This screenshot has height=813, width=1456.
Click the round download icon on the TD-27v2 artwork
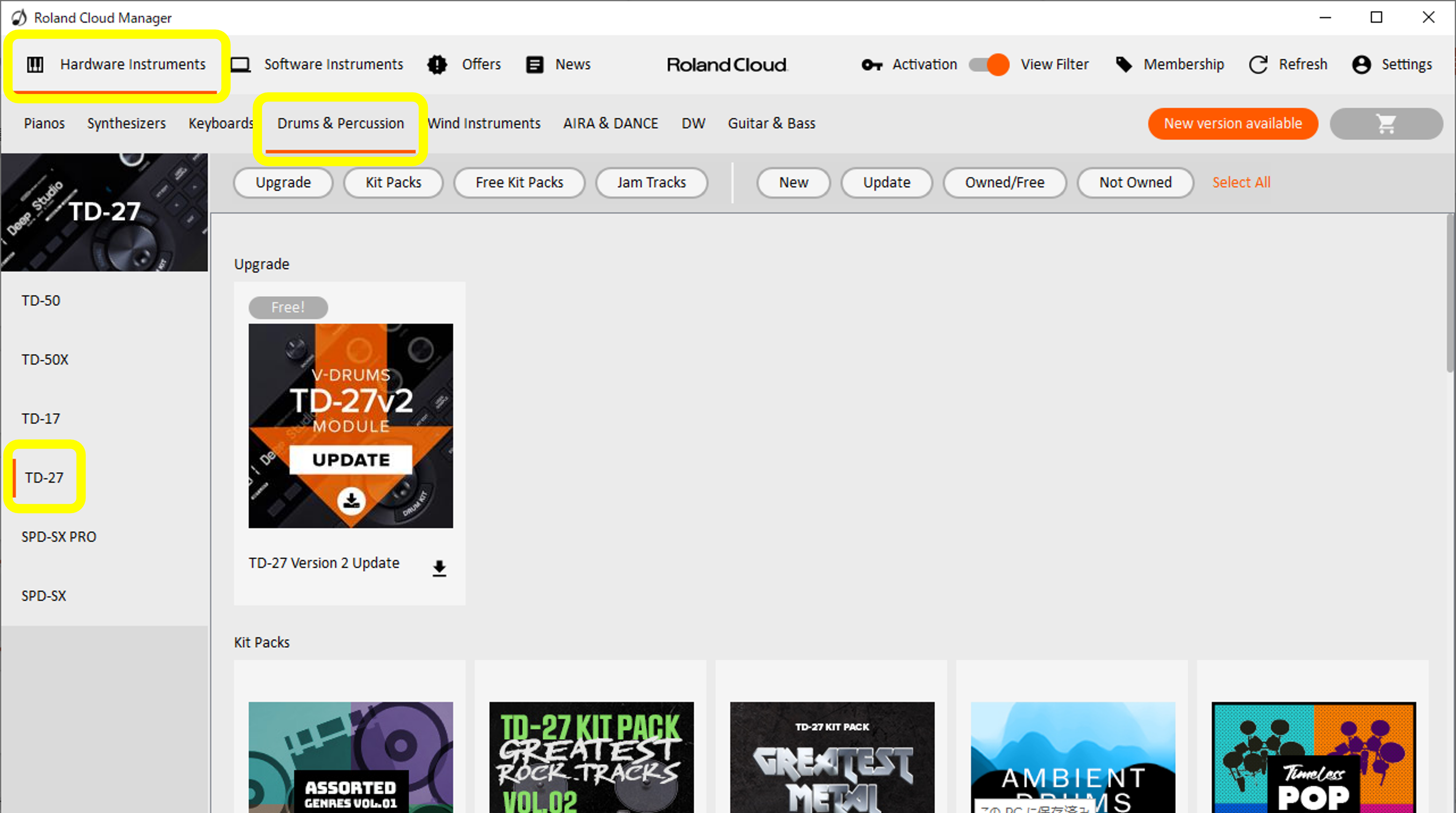coord(351,500)
